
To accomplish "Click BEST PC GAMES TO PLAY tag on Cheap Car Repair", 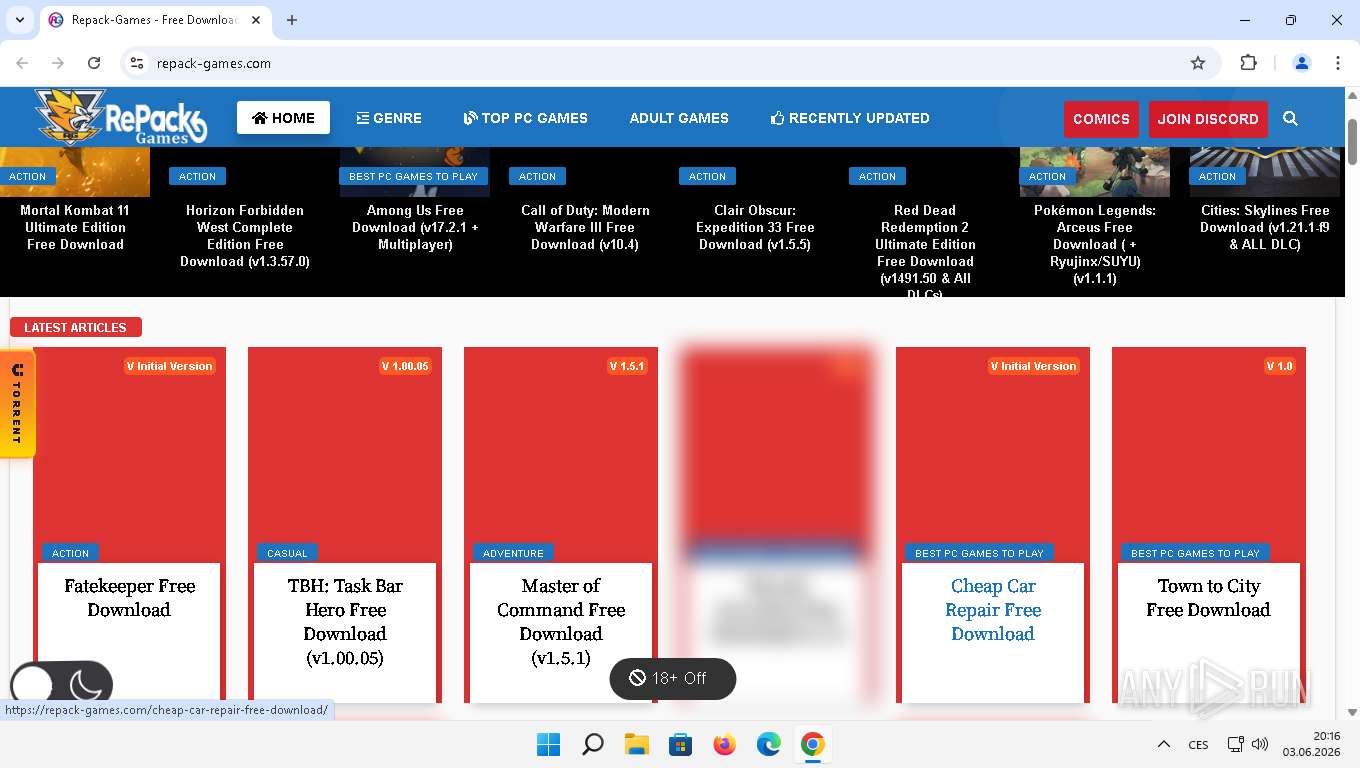I will point(979,553).
